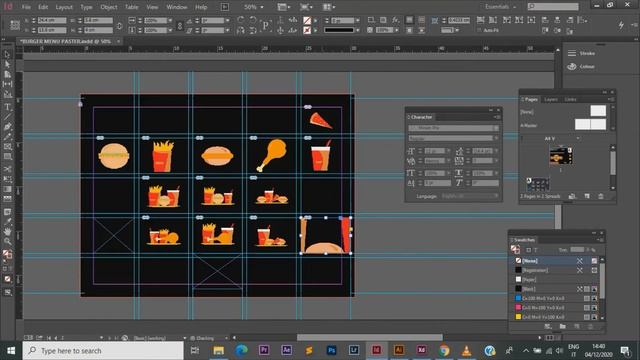Select the Eyedropper tool
This screenshot has width=640, height=360.
[7, 222]
